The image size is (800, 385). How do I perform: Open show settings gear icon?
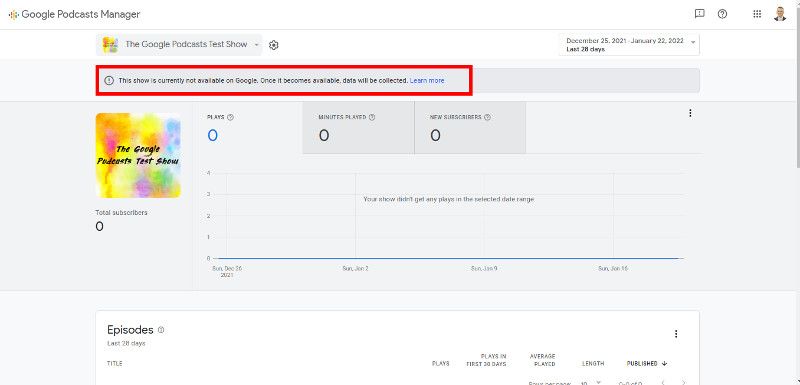tap(273, 45)
